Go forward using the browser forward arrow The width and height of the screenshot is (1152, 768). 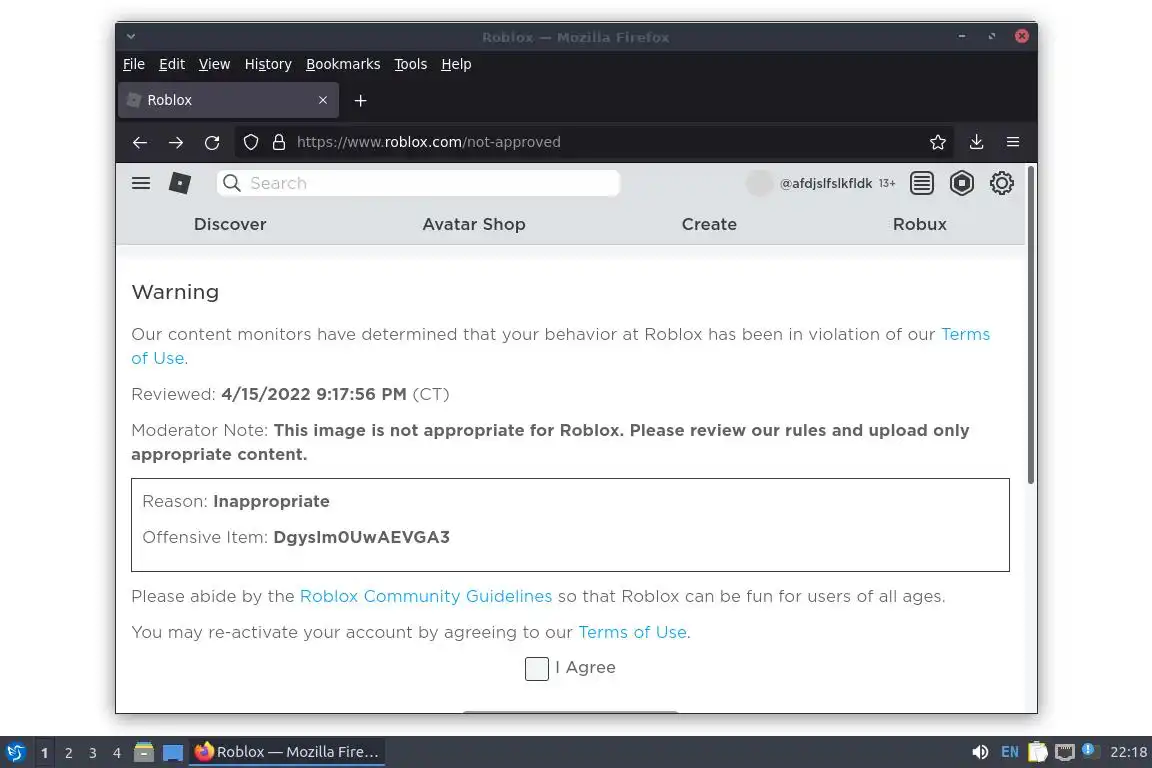tap(176, 143)
